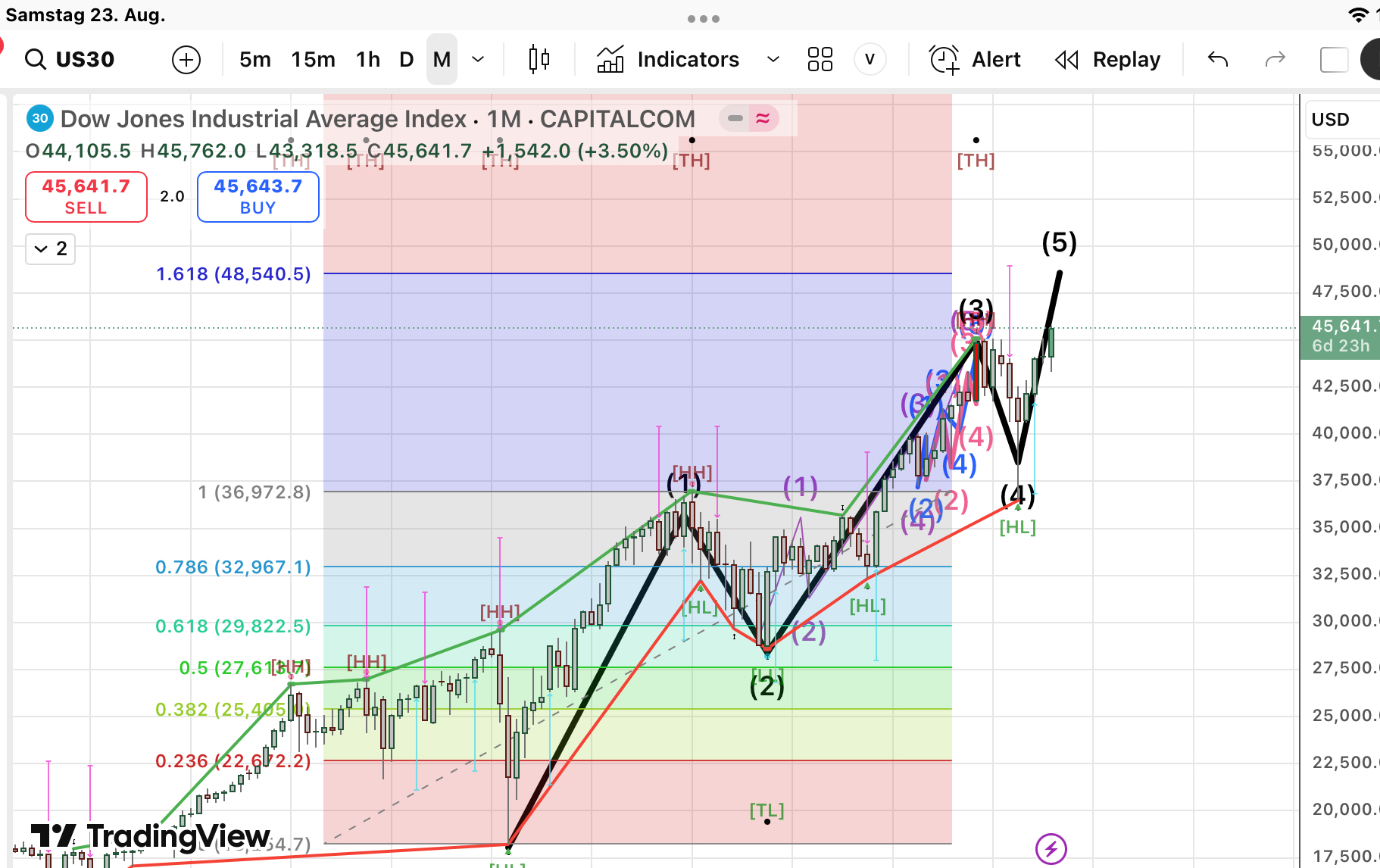Click the circled V toolbar icon

point(870,59)
